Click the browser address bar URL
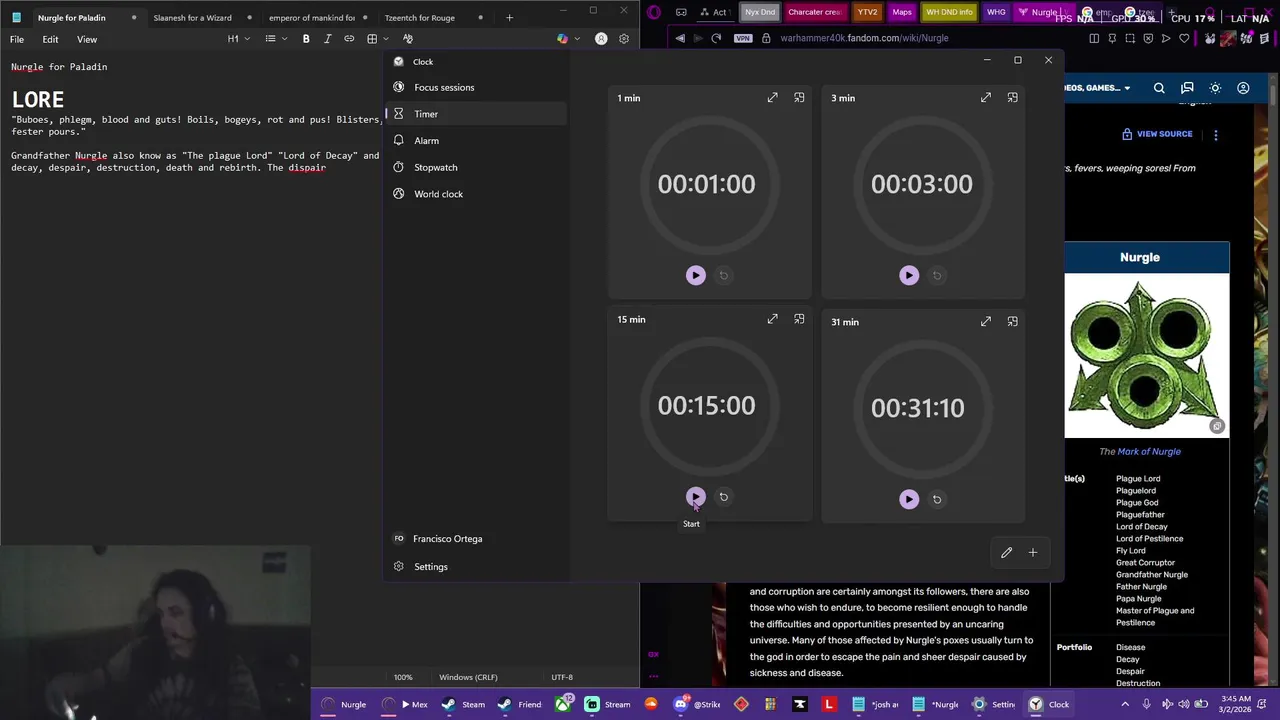The image size is (1280, 720). point(864,38)
